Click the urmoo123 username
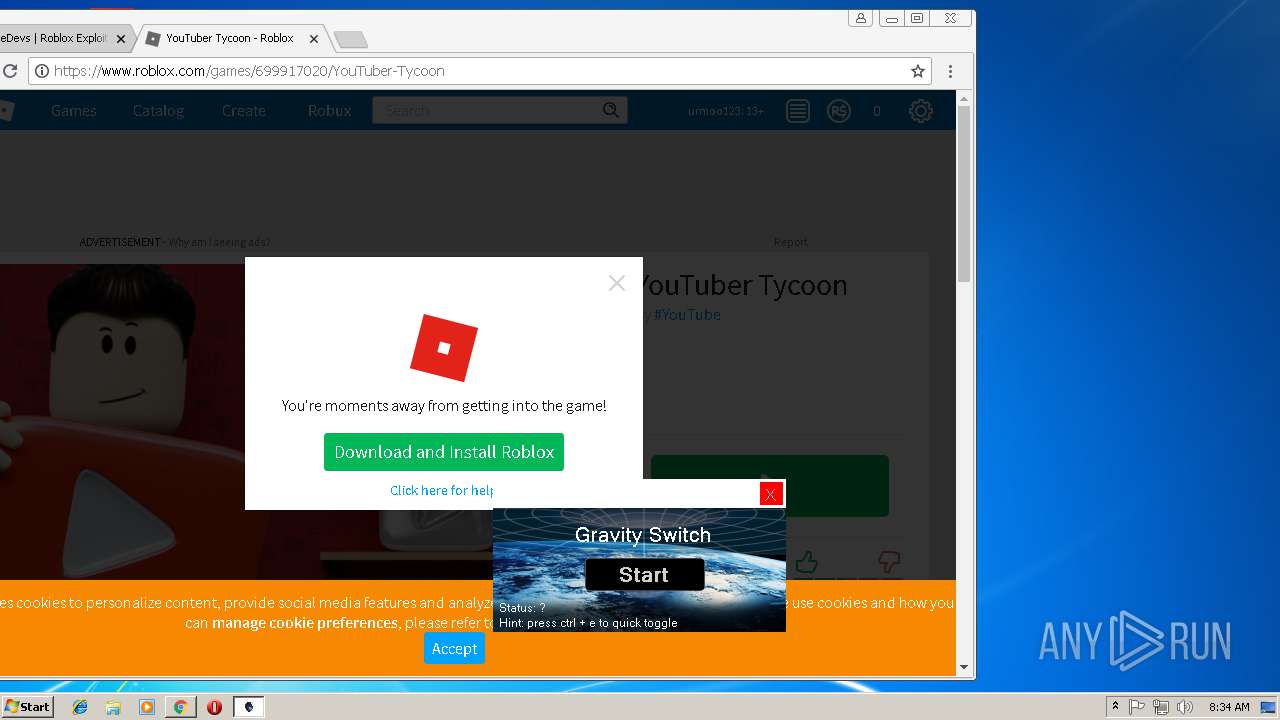The height and width of the screenshot is (720, 1280). pos(726,111)
